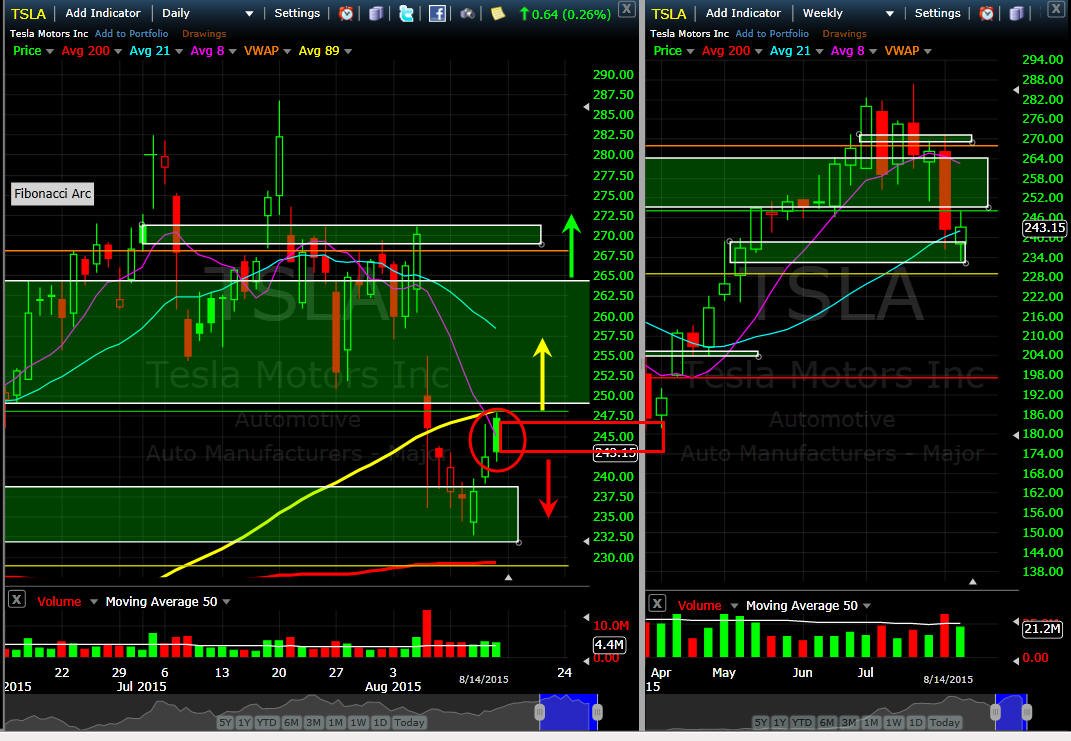Select the 1D range in Daily chart
The height and width of the screenshot is (741, 1071).
[380, 723]
